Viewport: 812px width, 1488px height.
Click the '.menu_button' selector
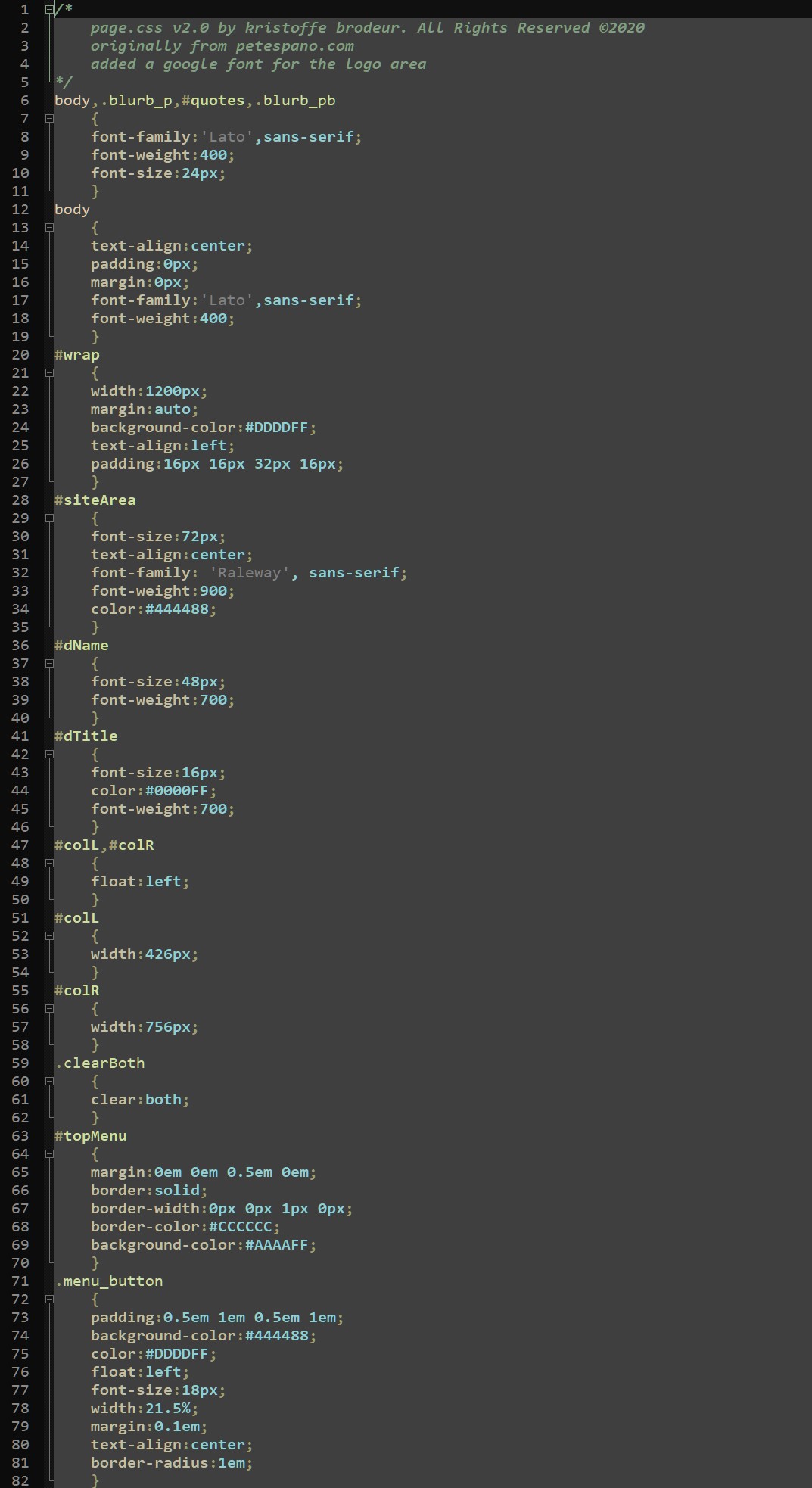point(109,1281)
